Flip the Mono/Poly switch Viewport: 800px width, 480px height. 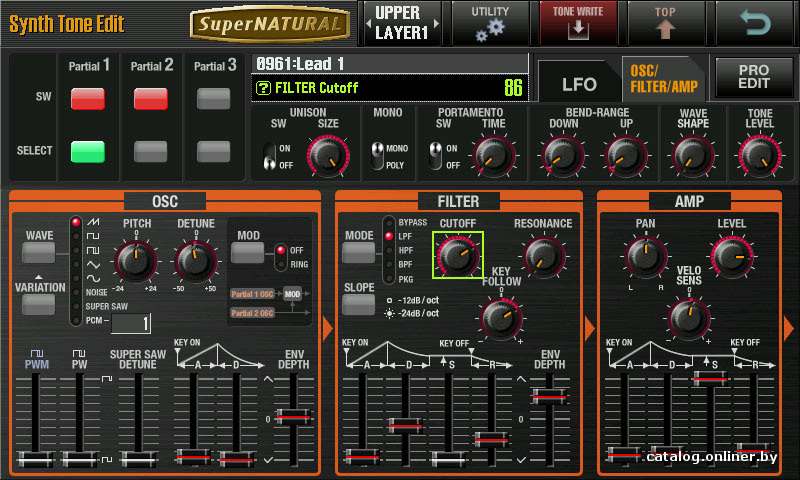378,156
